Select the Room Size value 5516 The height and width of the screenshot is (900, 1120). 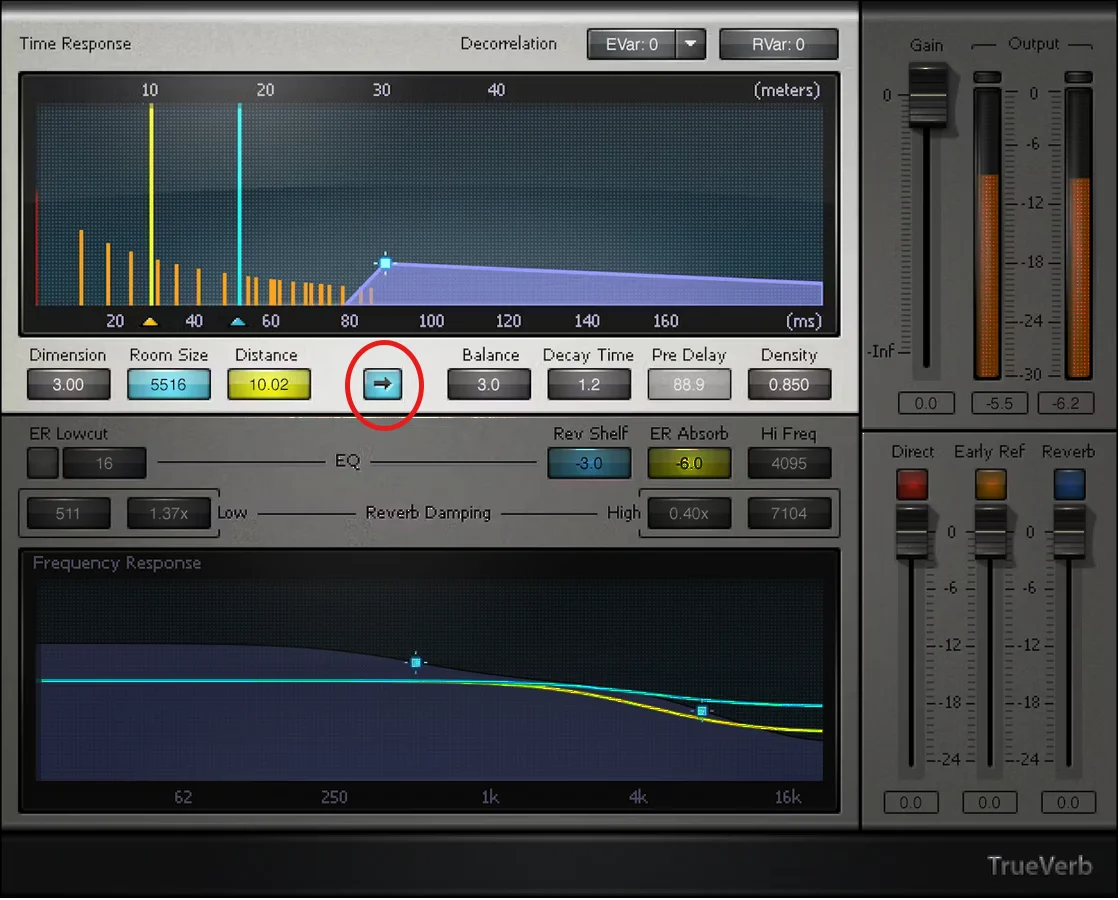[x=169, y=385]
